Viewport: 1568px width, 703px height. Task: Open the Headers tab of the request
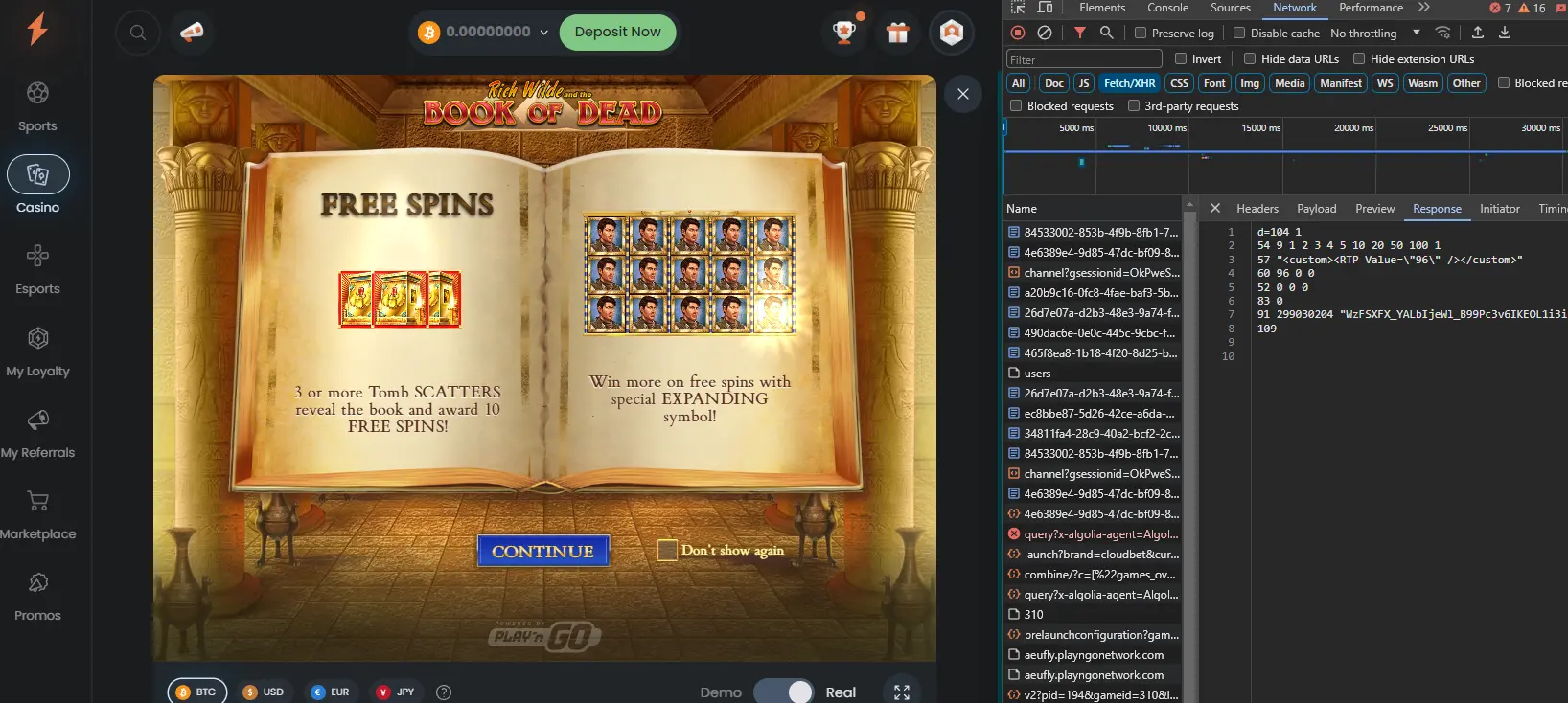(1257, 208)
